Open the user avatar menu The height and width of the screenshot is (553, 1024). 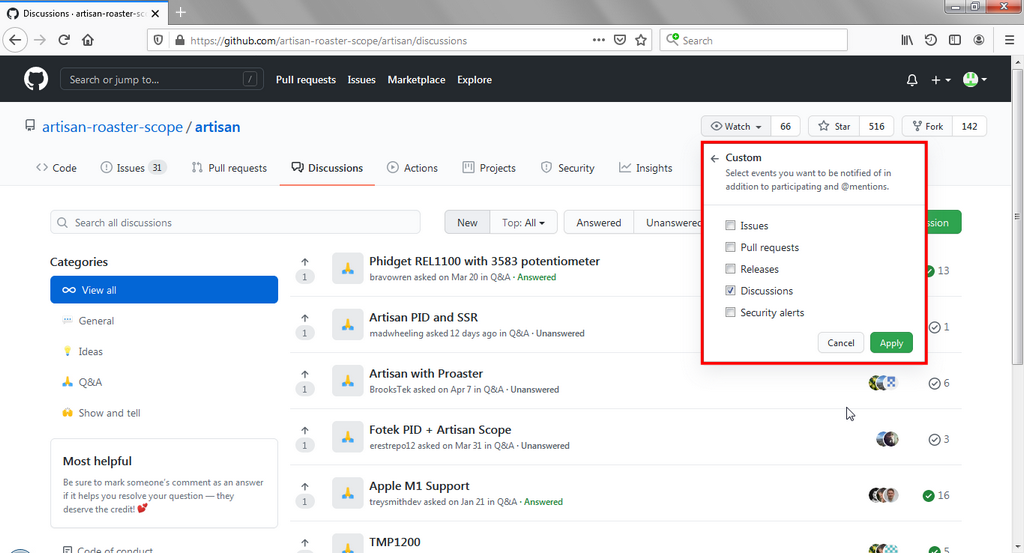coord(975,80)
